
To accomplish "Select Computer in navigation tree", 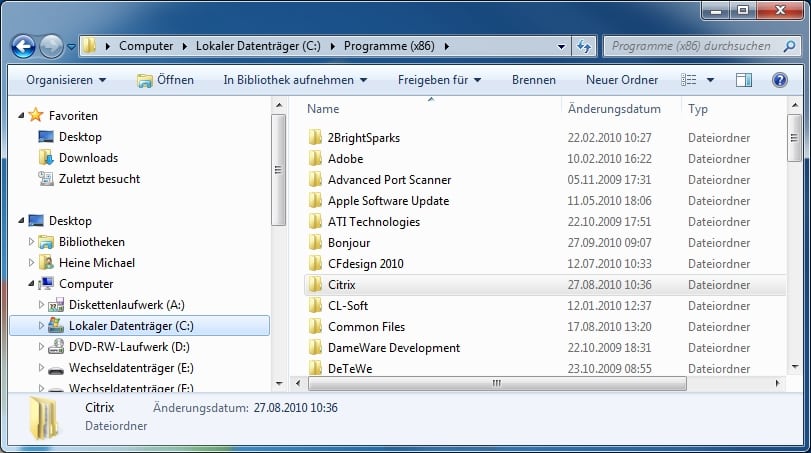I will [86, 284].
